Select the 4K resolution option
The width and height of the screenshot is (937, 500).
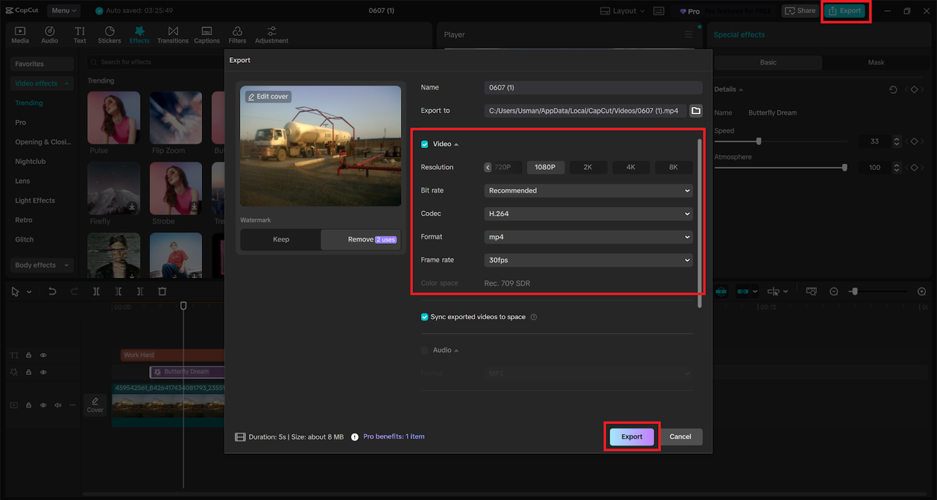(x=630, y=167)
